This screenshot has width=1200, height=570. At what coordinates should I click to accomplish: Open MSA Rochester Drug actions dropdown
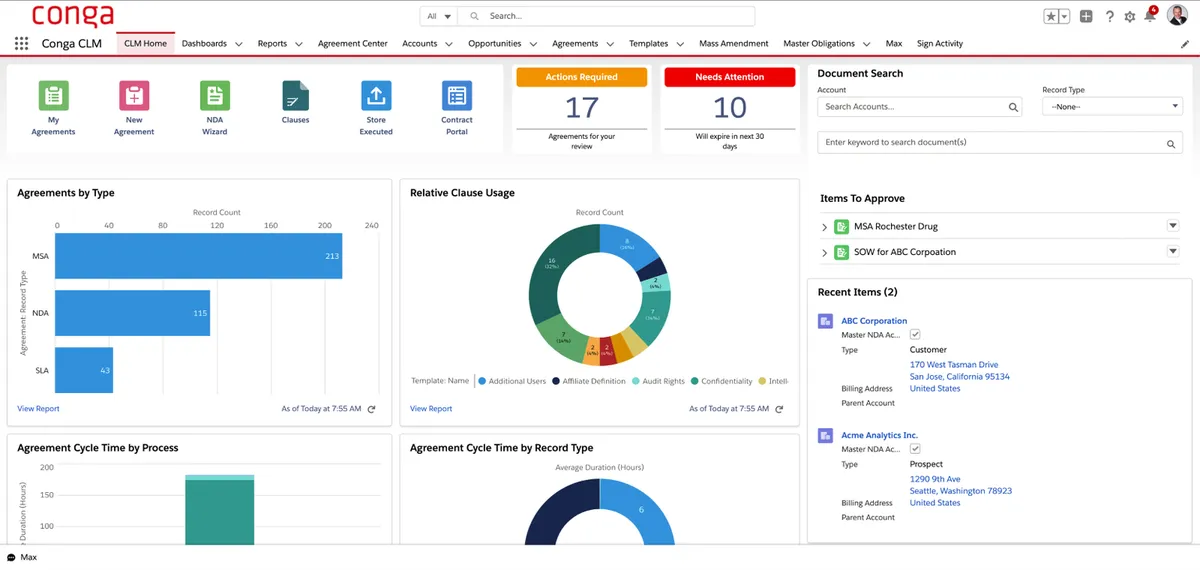click(1174, 226)
